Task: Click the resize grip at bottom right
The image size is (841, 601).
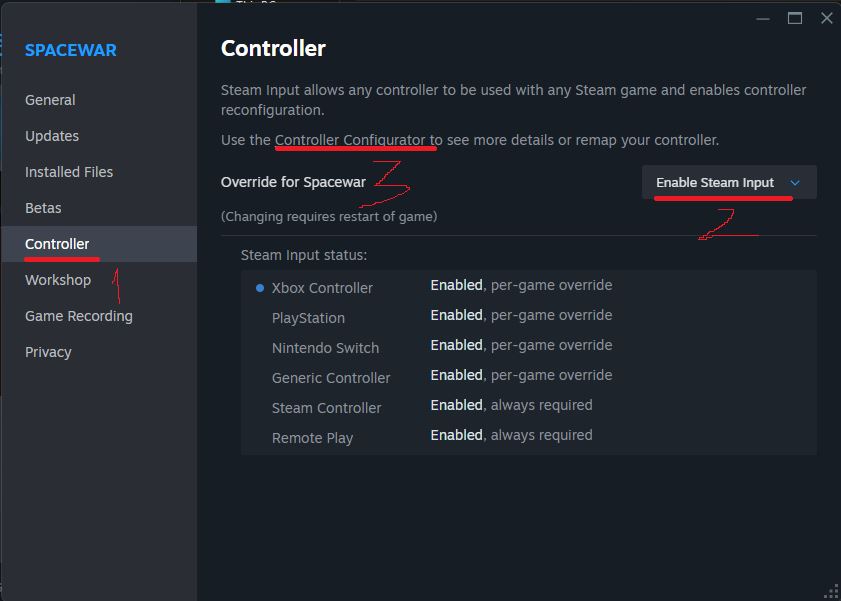Action: [x=832, y=592]
